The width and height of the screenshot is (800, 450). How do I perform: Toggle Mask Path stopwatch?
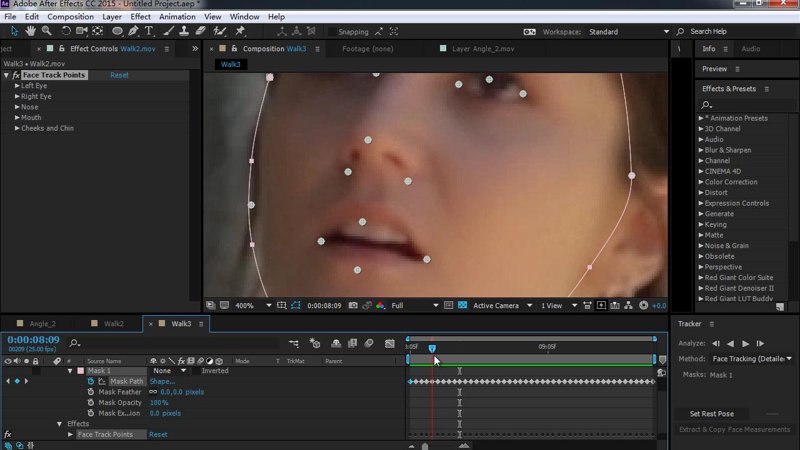point(91,381)
